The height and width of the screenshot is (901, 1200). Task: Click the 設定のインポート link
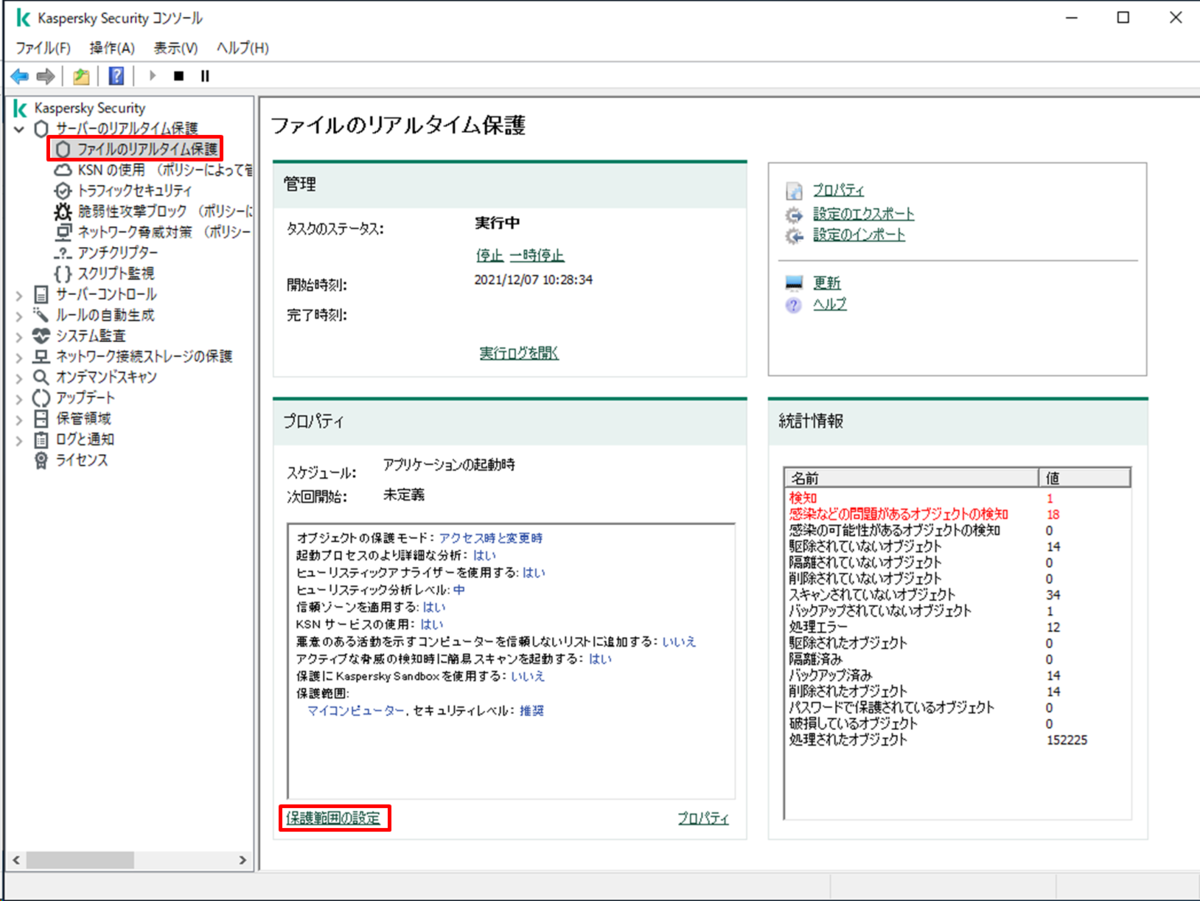pos(859,235)
